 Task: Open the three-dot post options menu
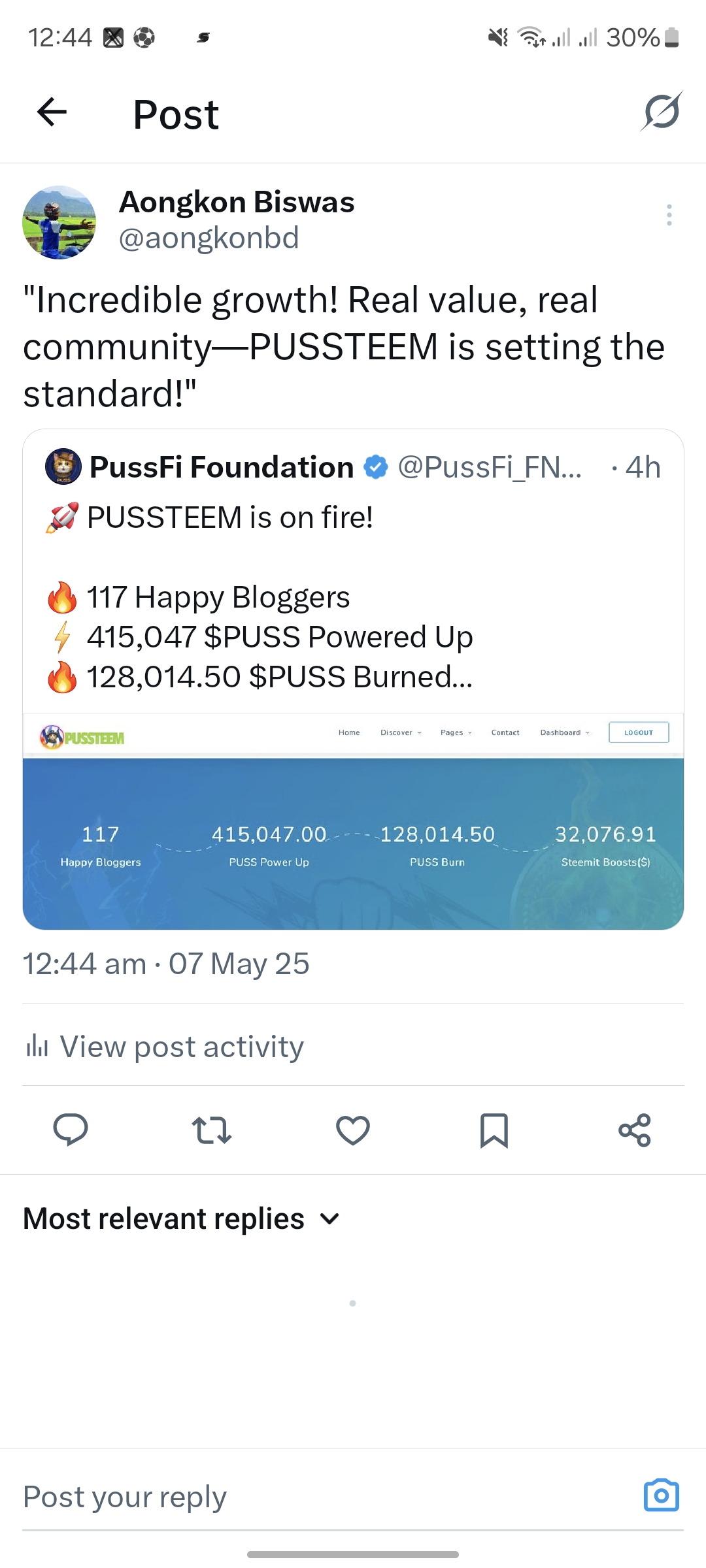click(x=669, y=215)
